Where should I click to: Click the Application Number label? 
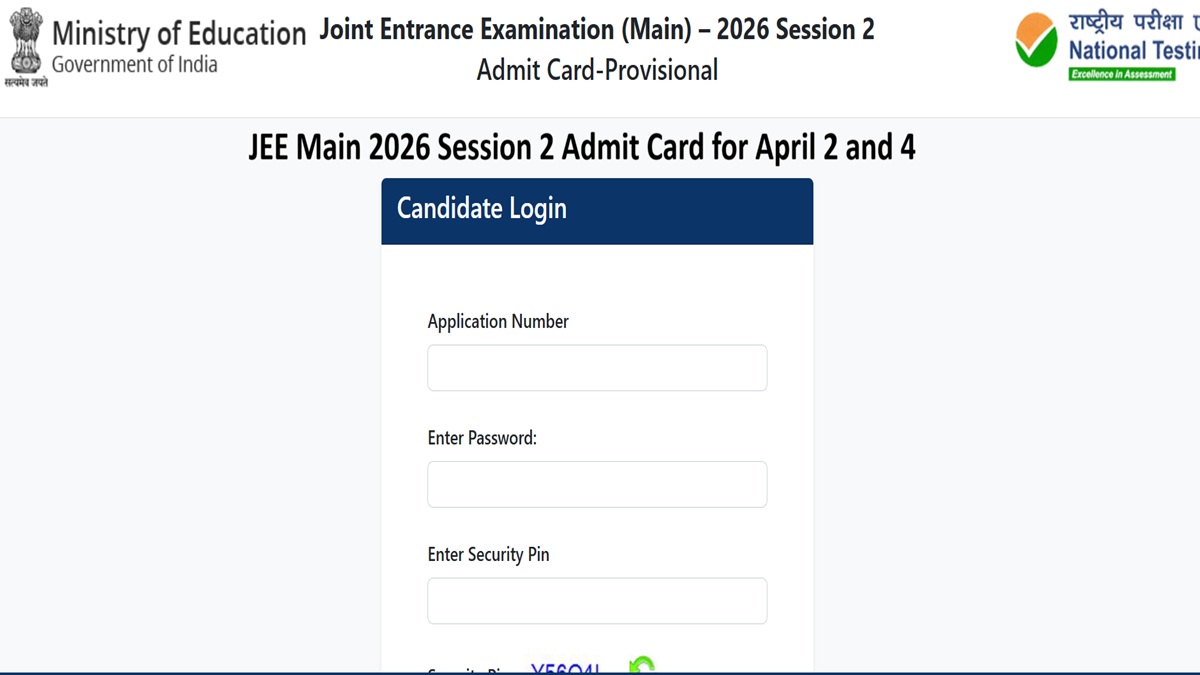(498, 321)
